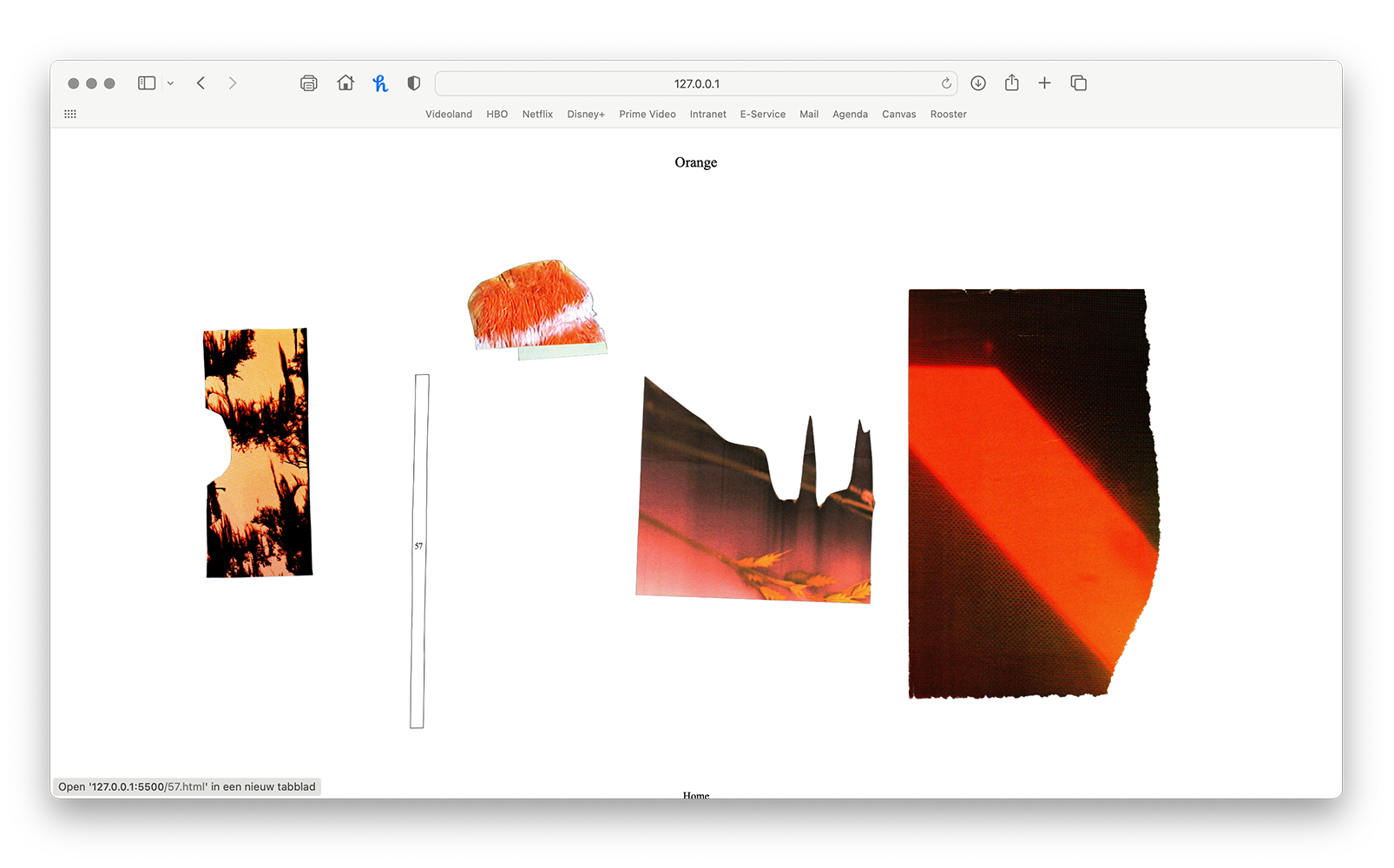The image size is (1394, 868).
Task: Open a new tab with plus icon
Action: tap(1044, 83)
